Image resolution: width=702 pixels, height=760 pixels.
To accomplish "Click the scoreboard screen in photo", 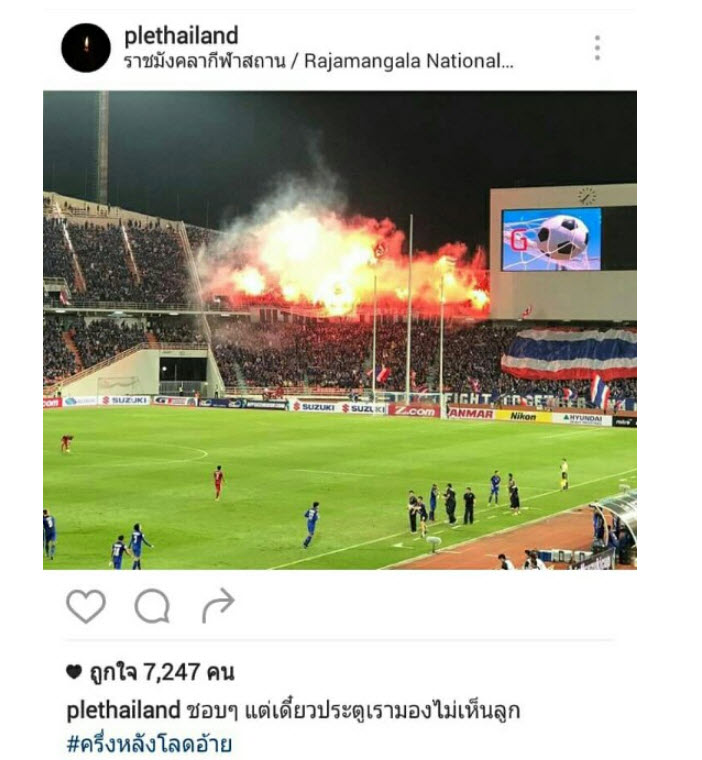I will click(551, 239).
